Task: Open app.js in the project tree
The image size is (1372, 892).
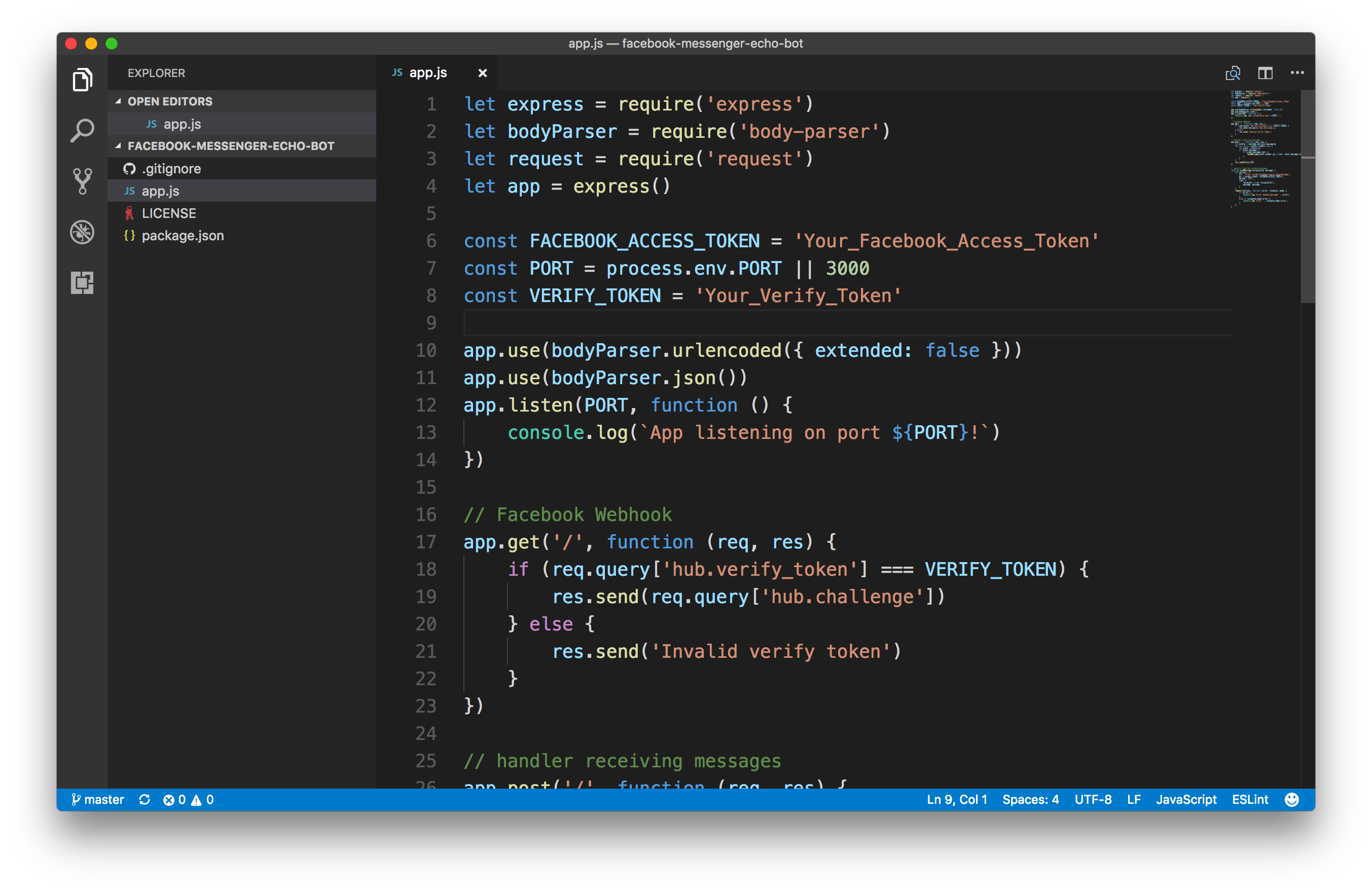Action: (x=241, y=191)
